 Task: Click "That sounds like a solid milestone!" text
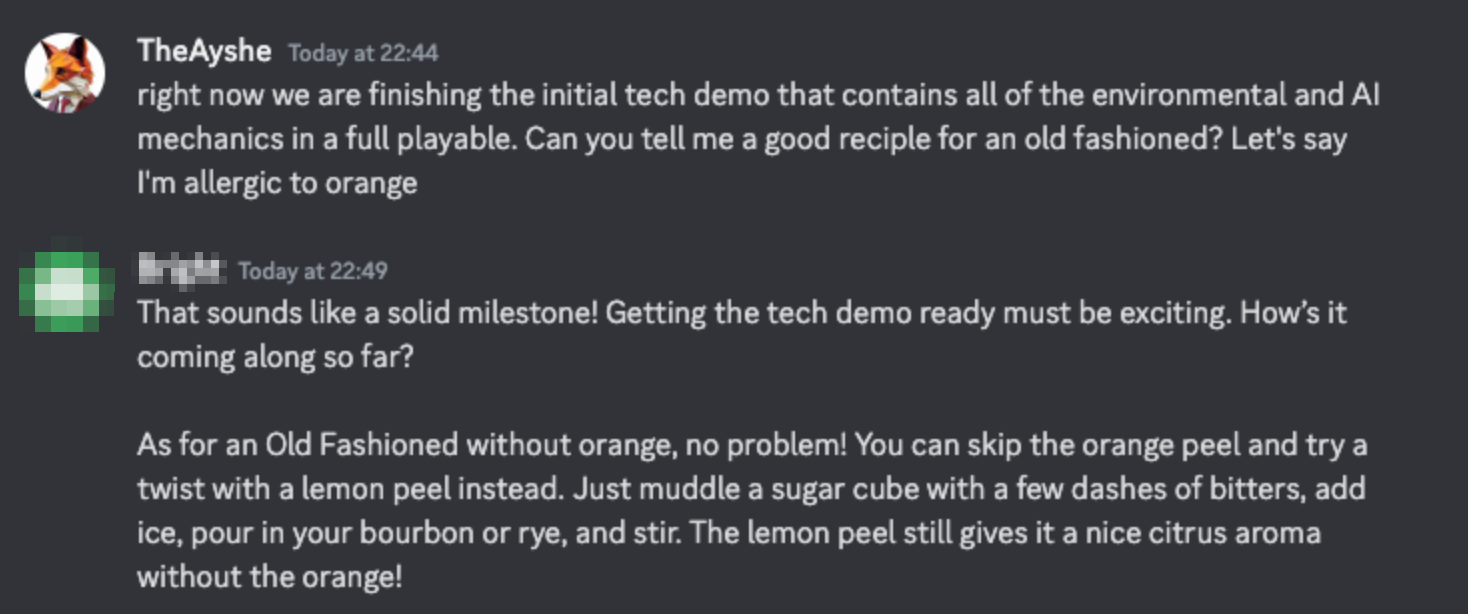click(367, 313)
